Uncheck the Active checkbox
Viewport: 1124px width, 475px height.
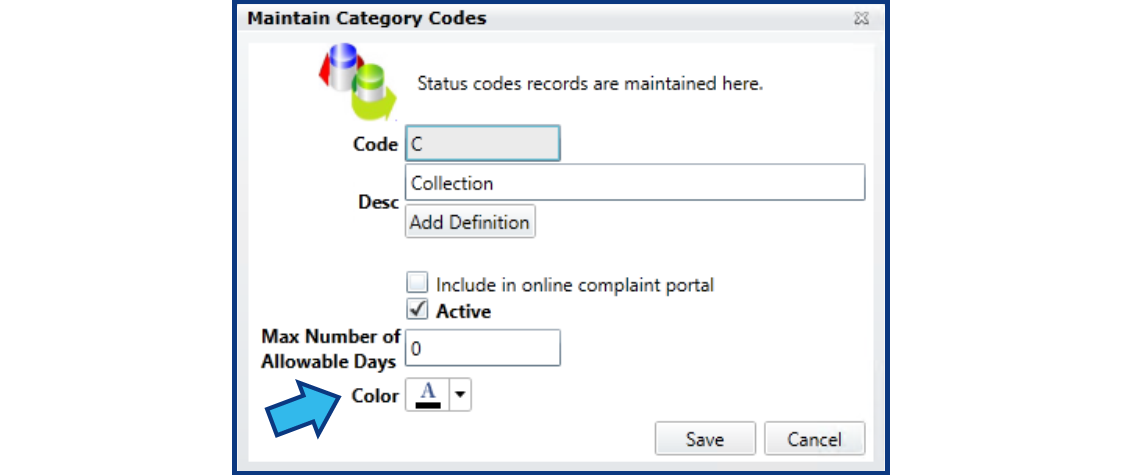(x=417, y=310)
